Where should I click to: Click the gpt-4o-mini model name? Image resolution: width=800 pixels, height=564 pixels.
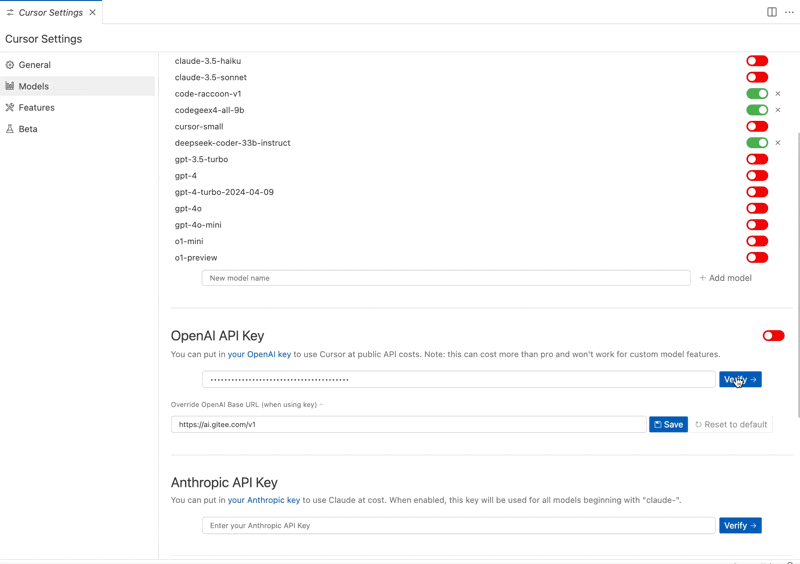click(x=198, y=225)
